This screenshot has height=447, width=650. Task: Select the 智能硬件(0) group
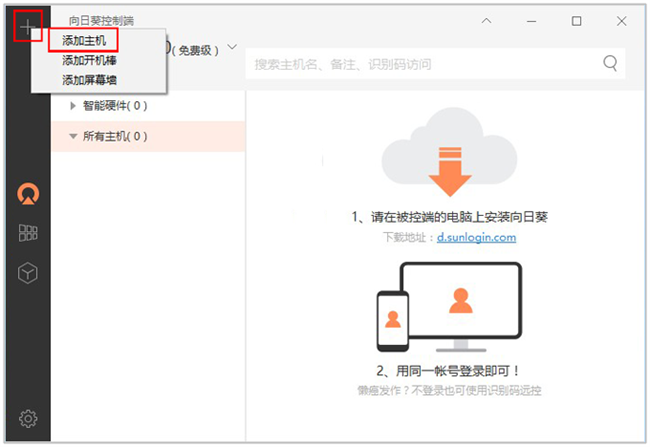point(115,105)
